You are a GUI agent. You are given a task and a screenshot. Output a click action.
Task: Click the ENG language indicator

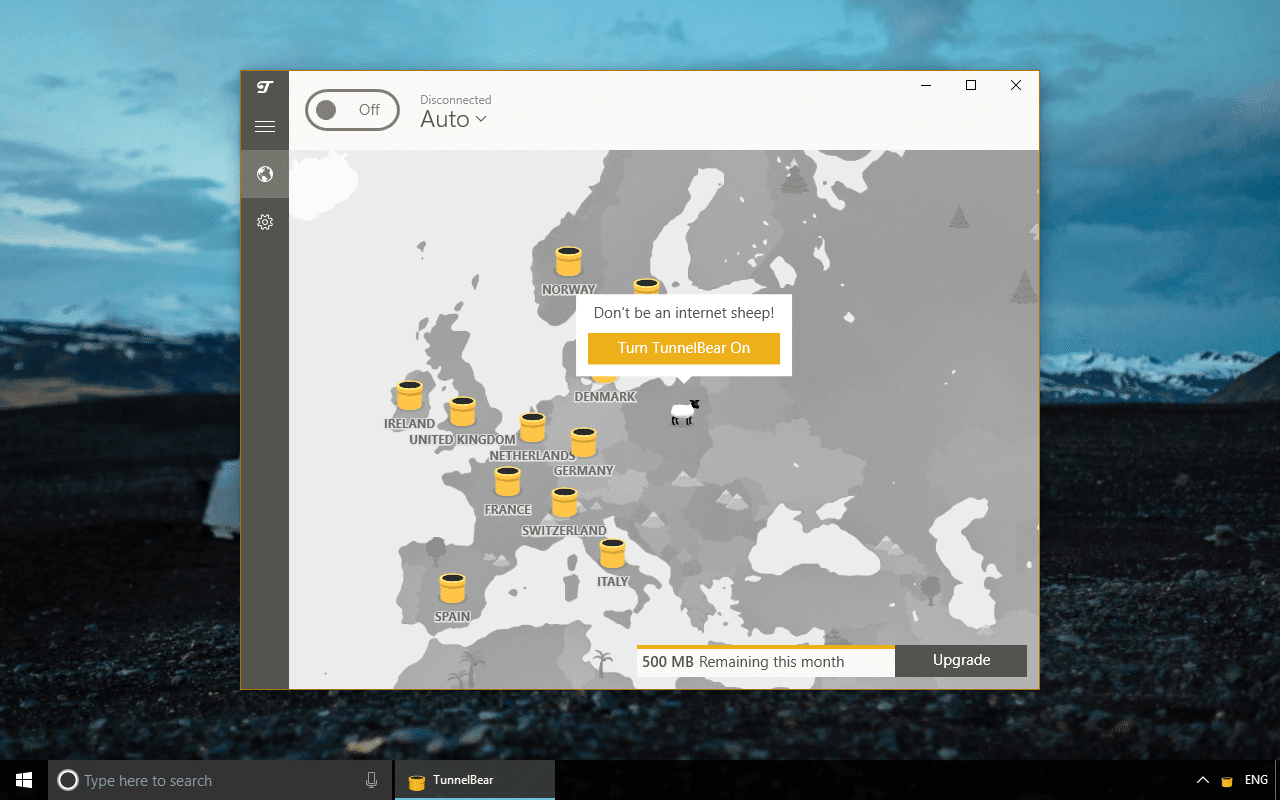point(1256,780)
